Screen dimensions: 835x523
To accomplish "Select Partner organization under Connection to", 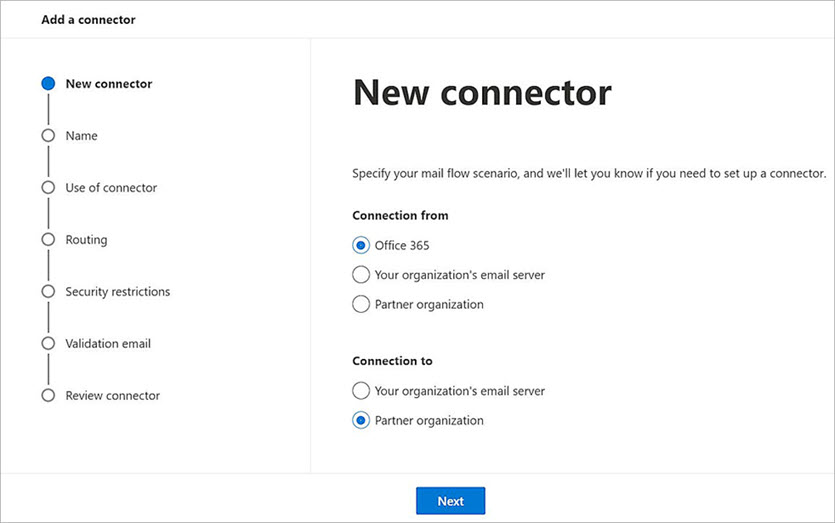I will (361, 421).
